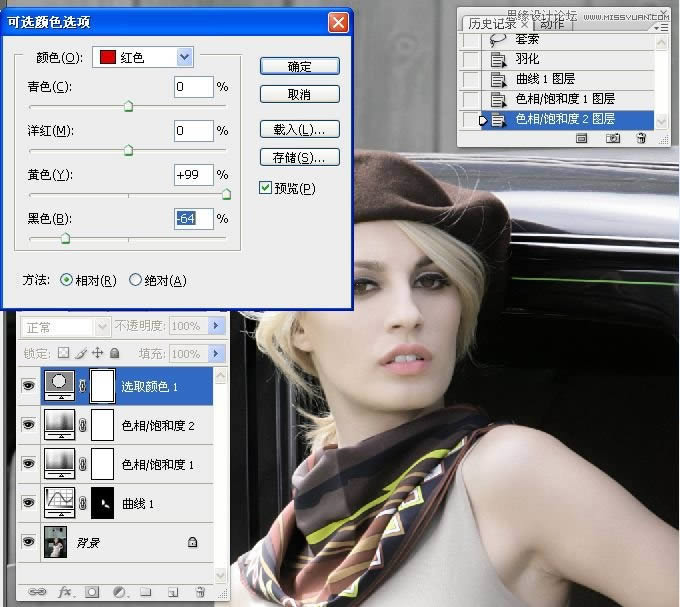Open the History panel flyout menu
This screenshot has height=607, width=680.
tap(661, 27)
